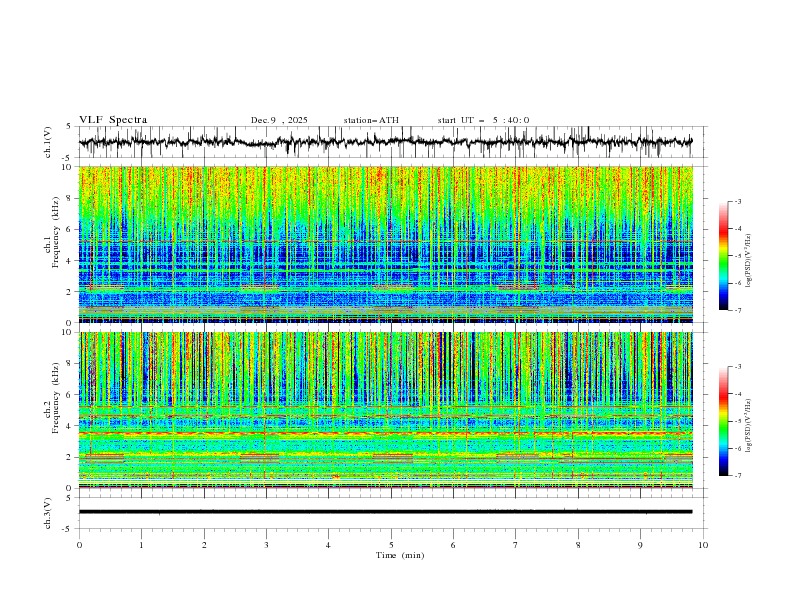Click the "-4" tick on ch.2 colorbar
Viewport: 792px width, 612px height.
(737, 394)
